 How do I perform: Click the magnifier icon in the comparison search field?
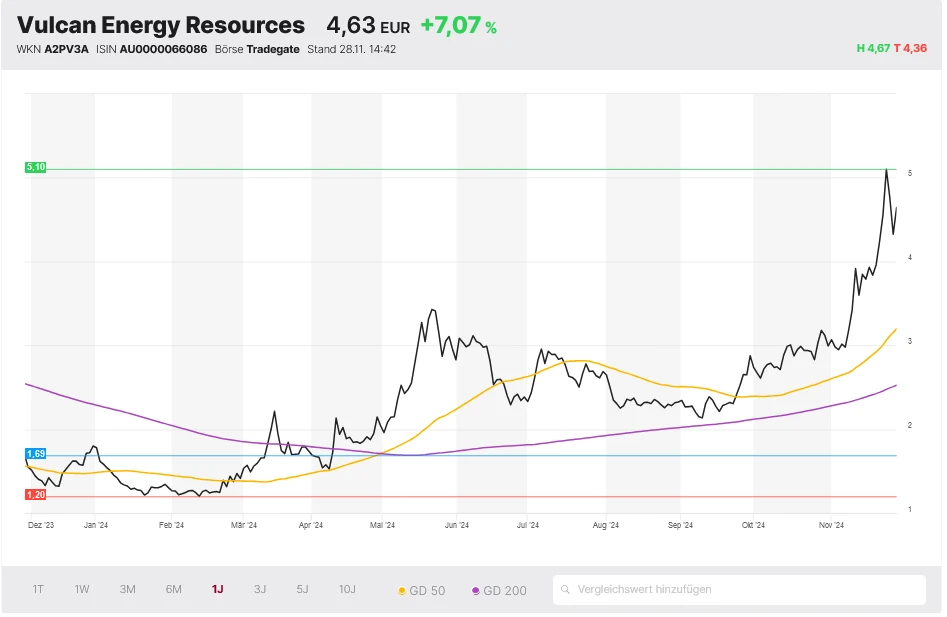point(568,590)
